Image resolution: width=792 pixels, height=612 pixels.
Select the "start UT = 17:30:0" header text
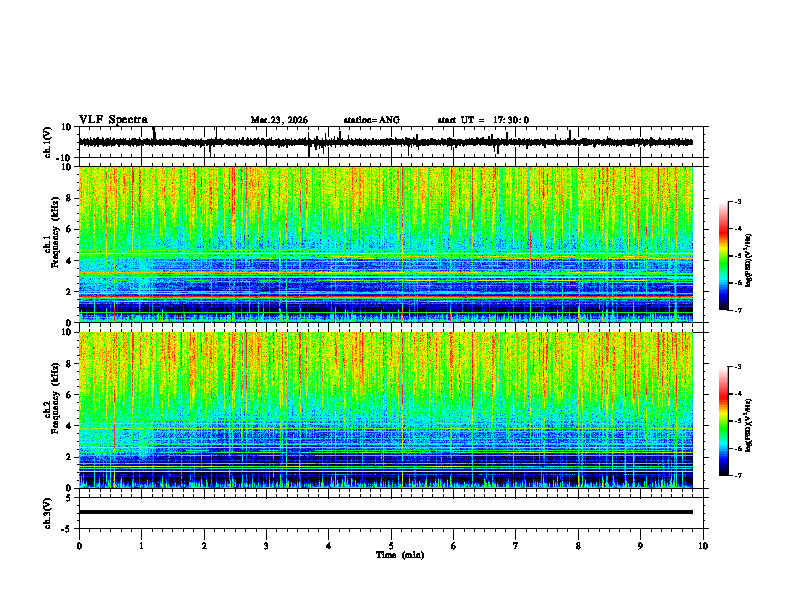click(x=483, y=120)
